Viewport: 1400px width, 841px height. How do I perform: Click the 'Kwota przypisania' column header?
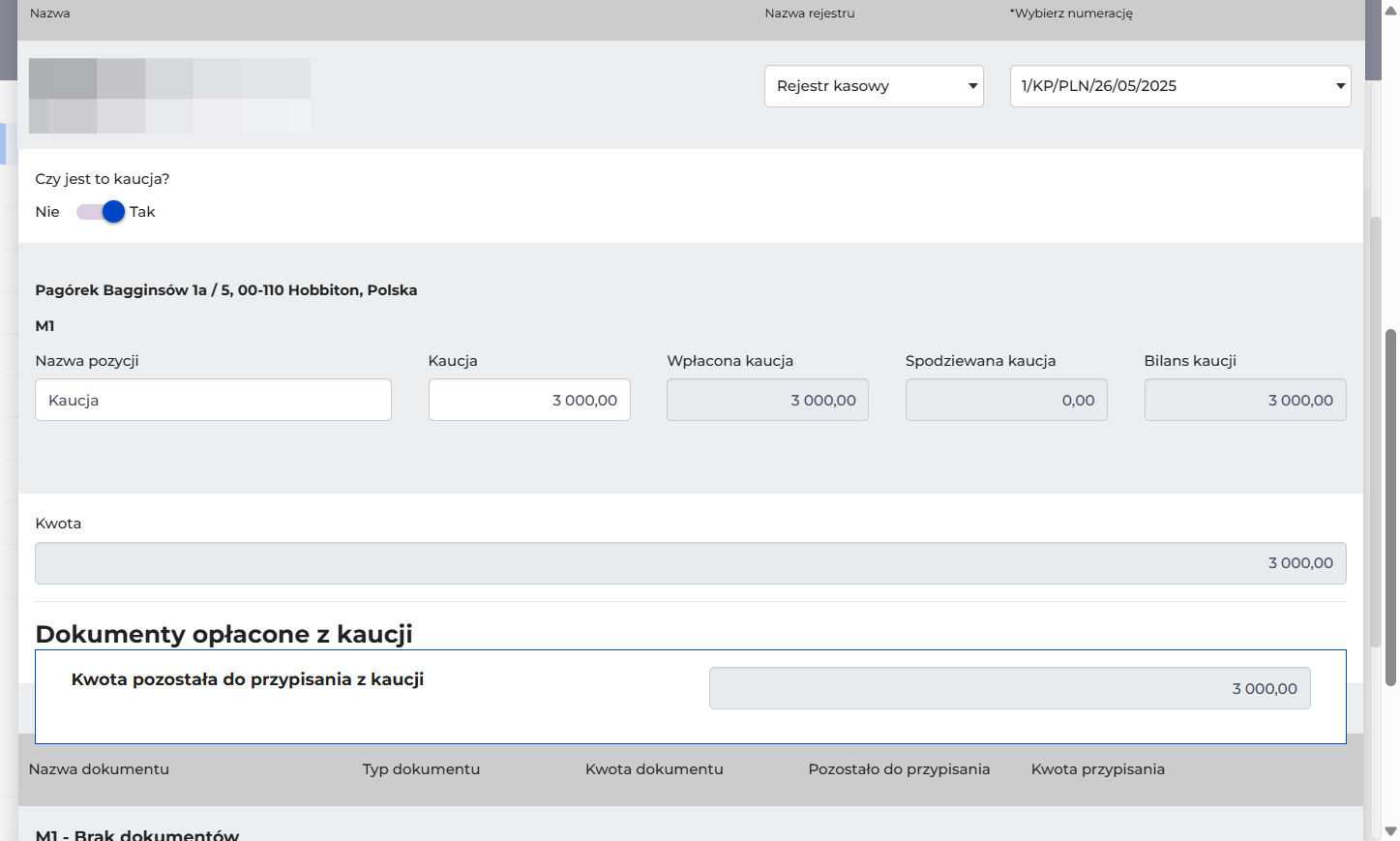tap(1097, 769)
